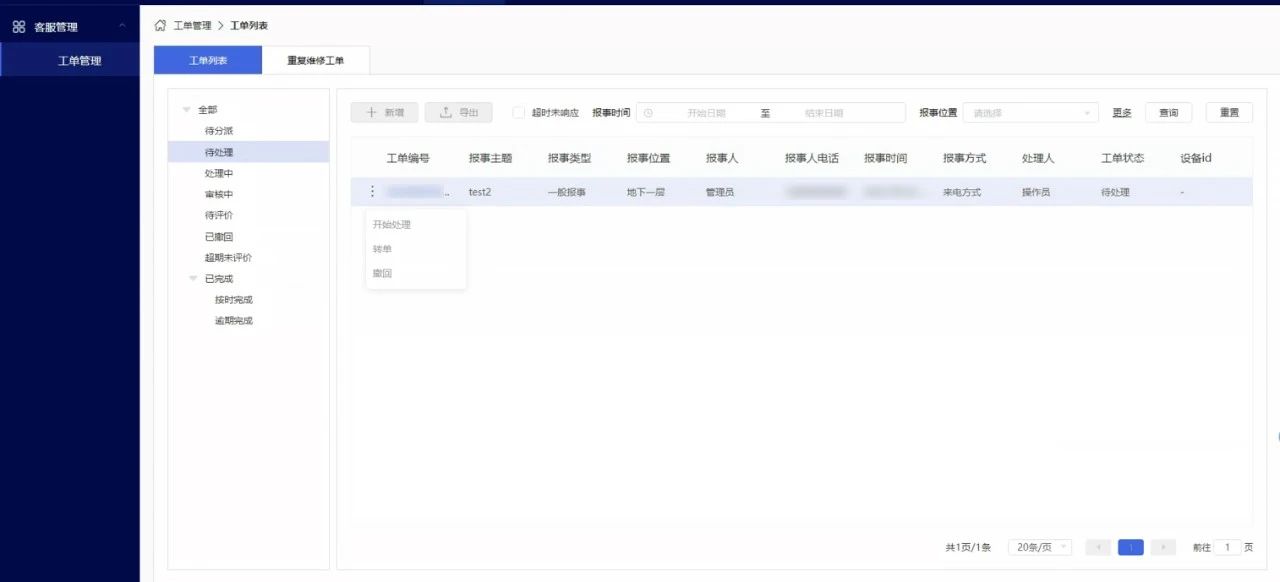Image resolution: width=1280 pixels, height=582 pixels.
Task: Select 撤回 from the context menu
Action: [382, 272]
